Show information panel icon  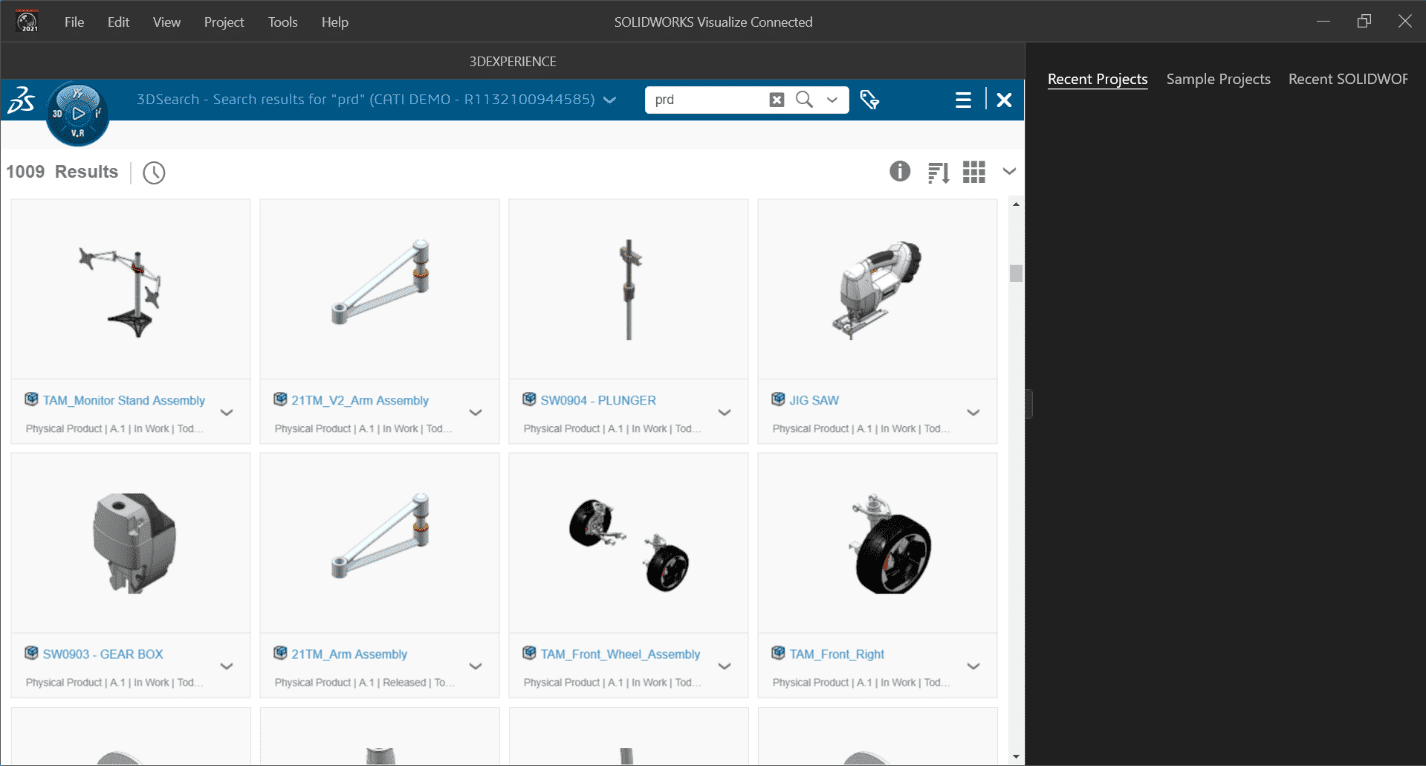[900, 171]
